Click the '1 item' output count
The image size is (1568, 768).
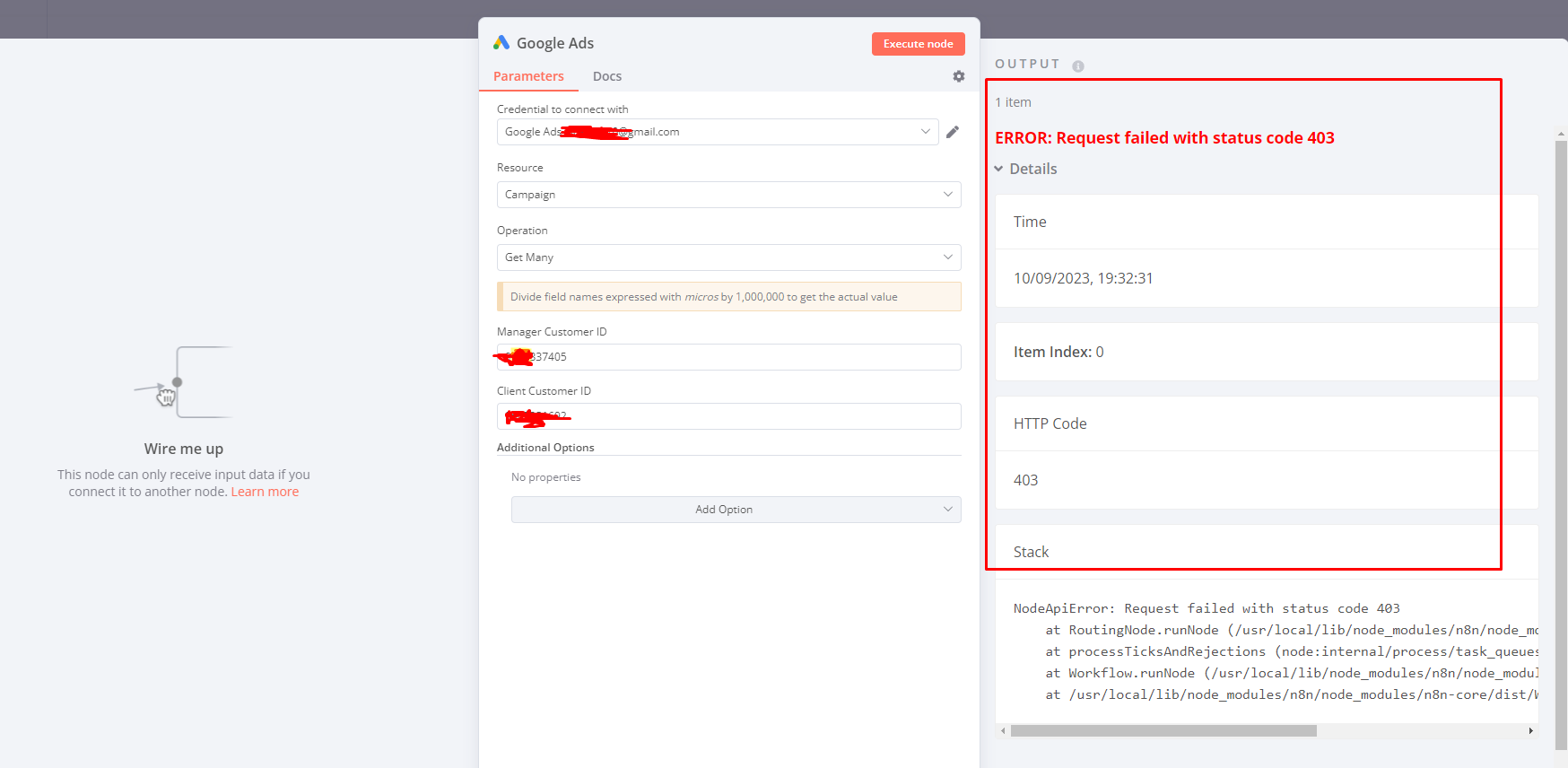(x=1013, y=102)
